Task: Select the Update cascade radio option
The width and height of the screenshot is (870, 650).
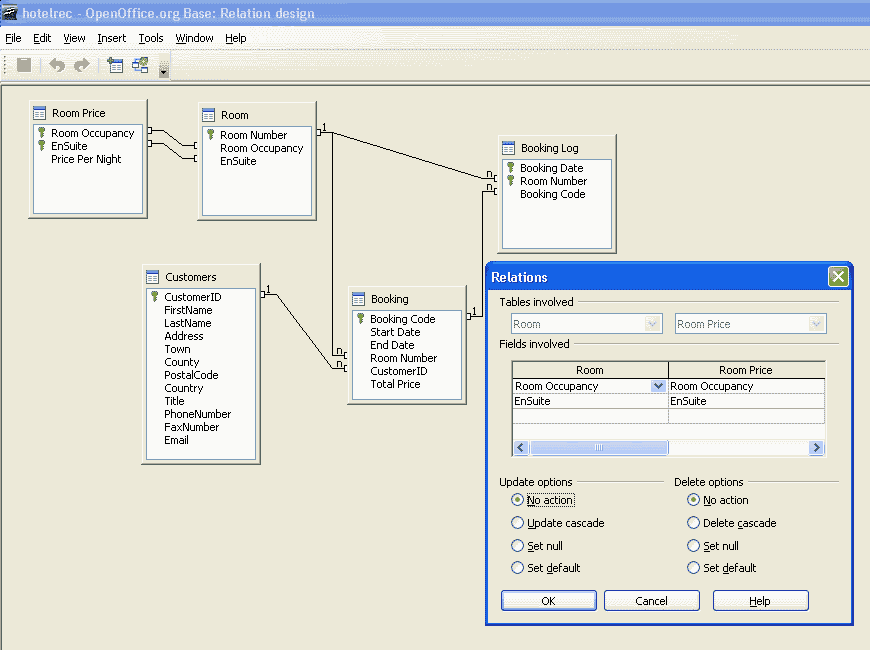Action: [517, 523]
